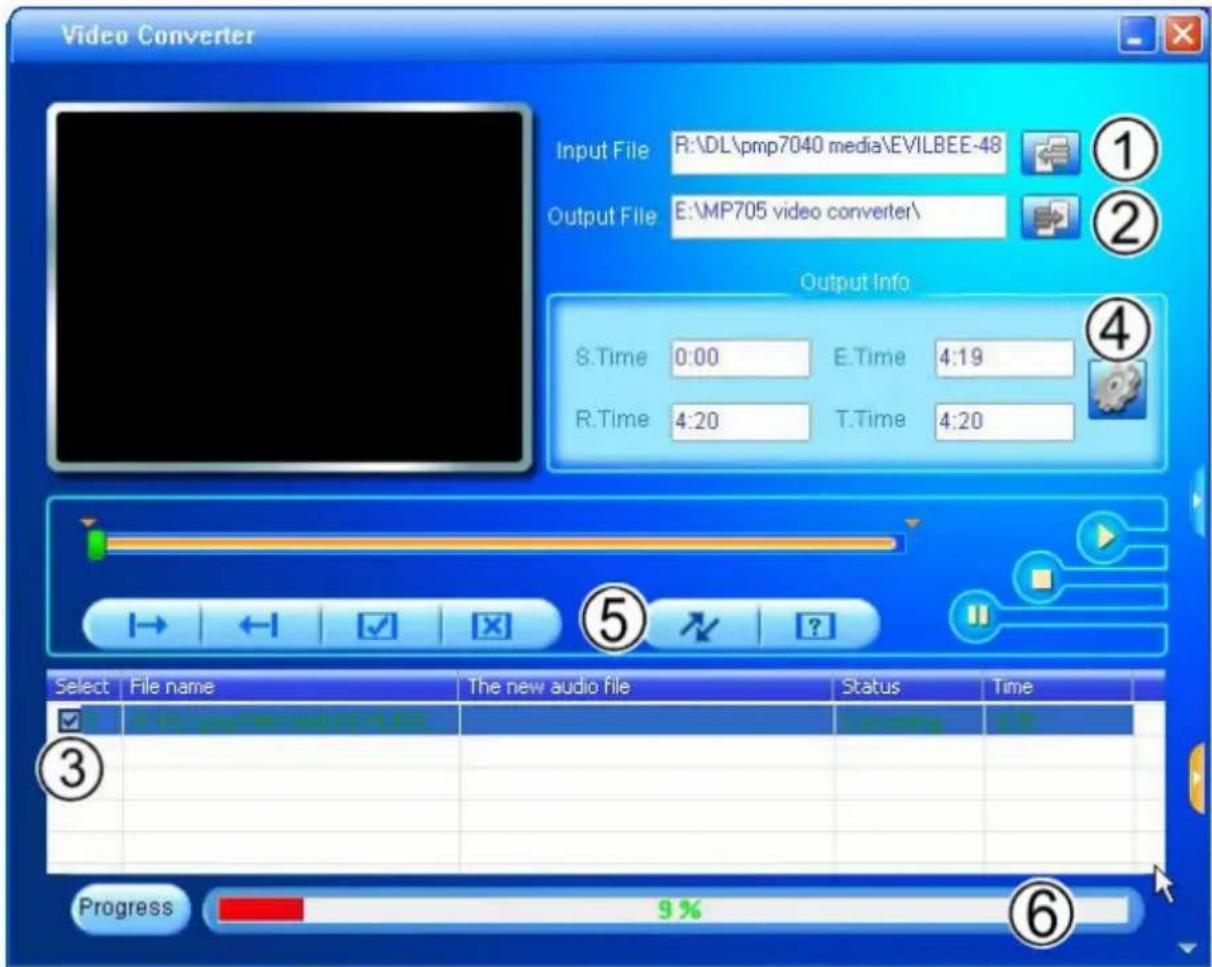Set start point with right-arrow mark icon
This screenshot has height=967, width=1212.
click(145, 627)
